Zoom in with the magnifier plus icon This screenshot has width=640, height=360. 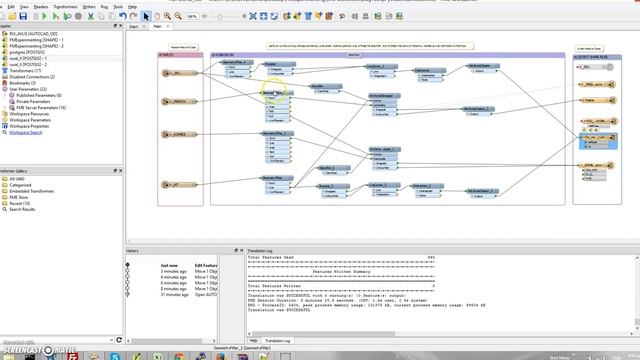[167, 16]
